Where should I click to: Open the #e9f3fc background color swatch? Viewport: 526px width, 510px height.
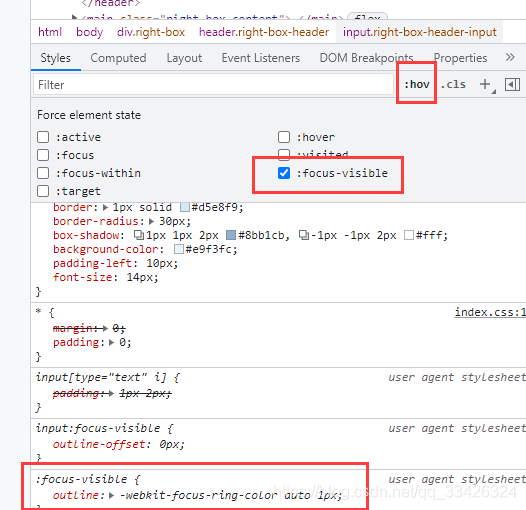click(179, 249)
